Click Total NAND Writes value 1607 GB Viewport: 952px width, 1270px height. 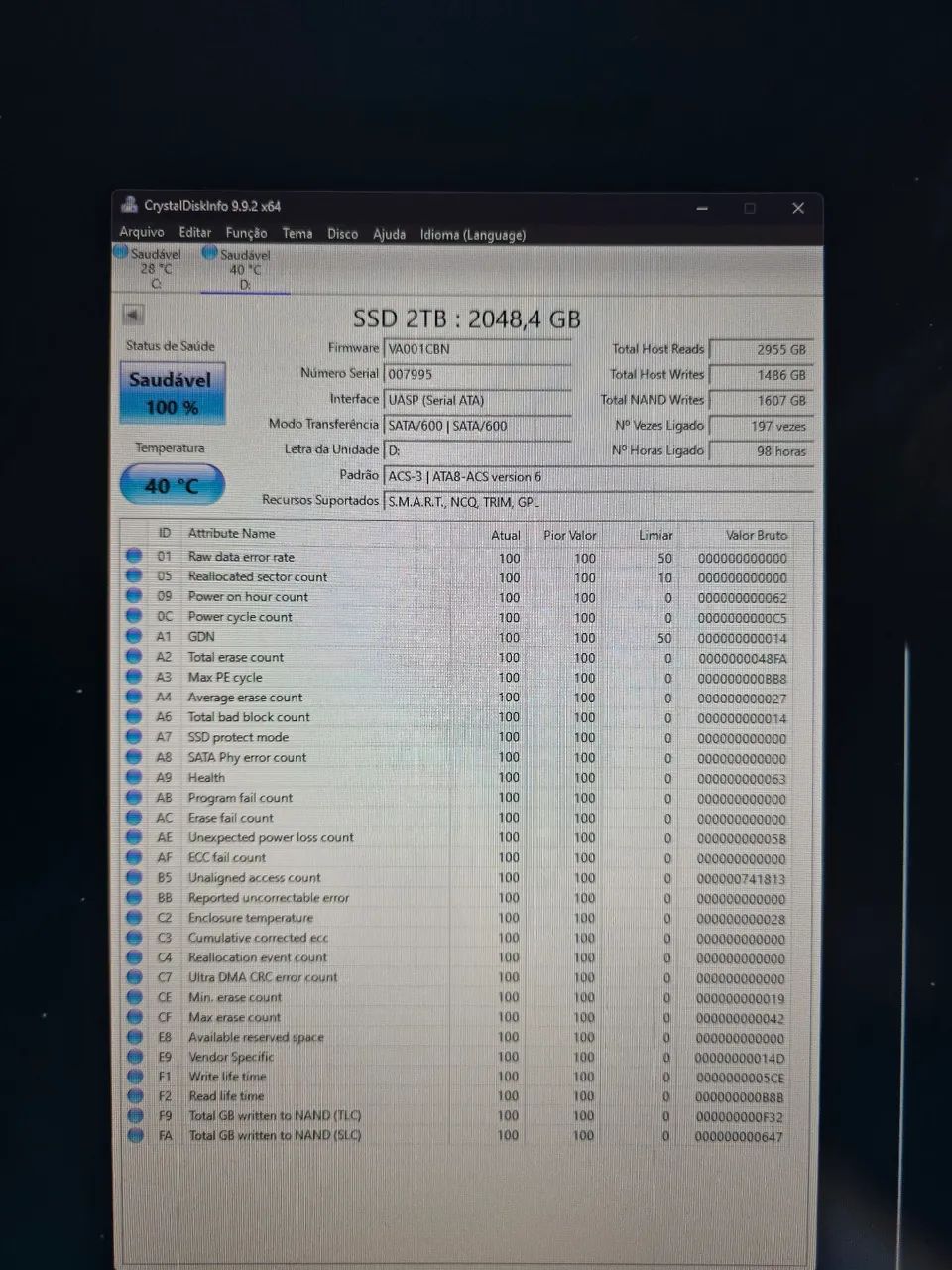click(x=761, y=401)
